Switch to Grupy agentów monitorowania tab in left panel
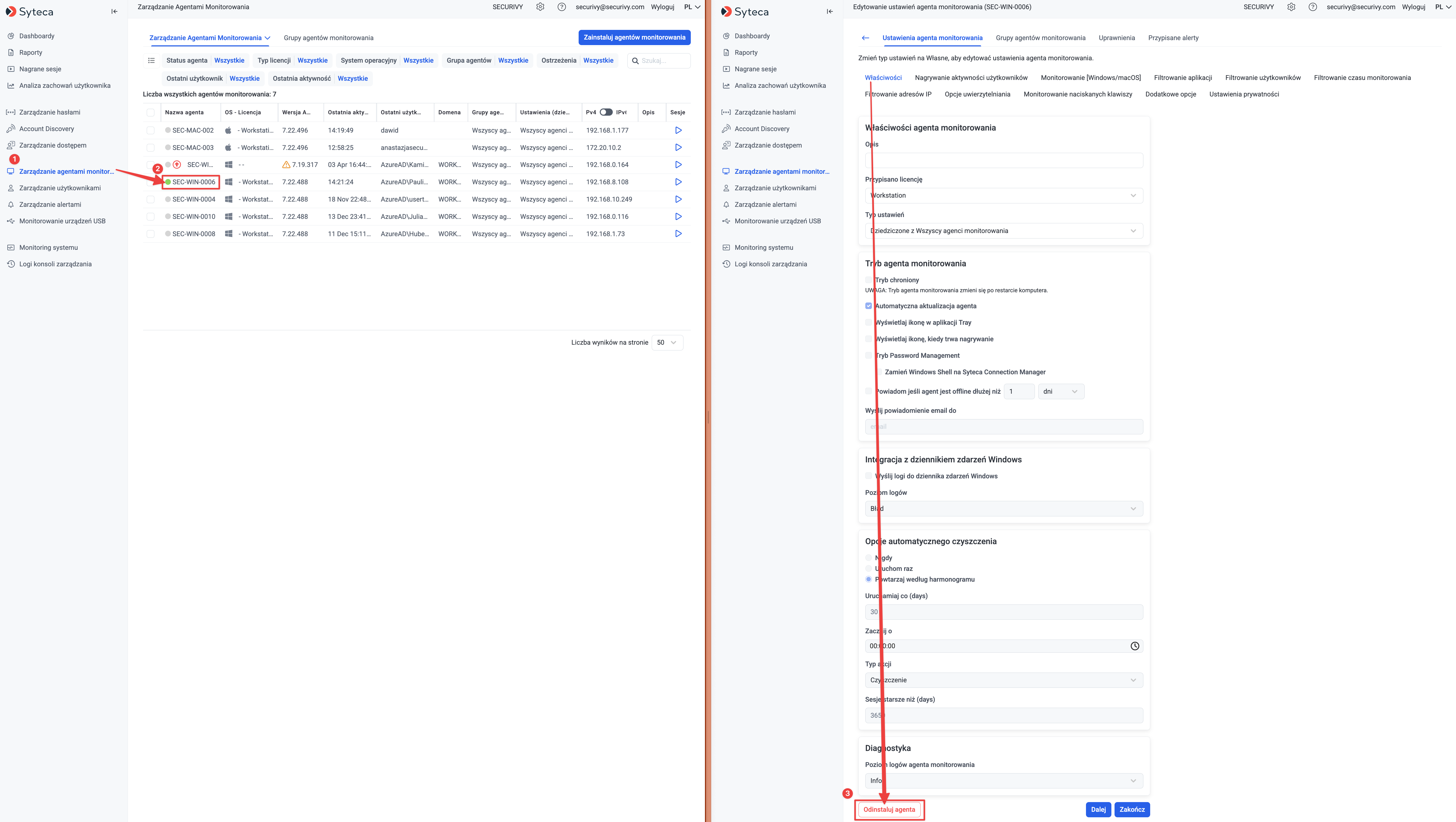 click(x=328, y=38)
